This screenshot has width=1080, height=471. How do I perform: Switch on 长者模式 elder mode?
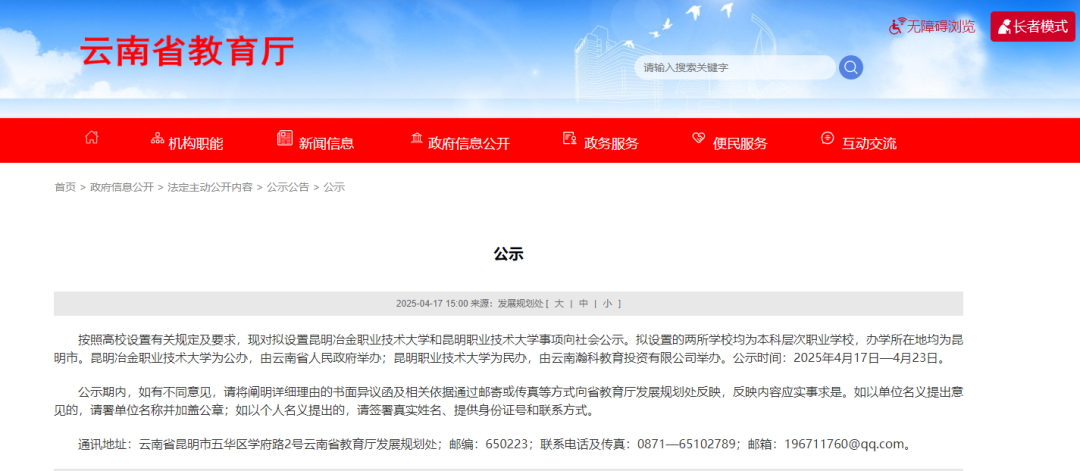point(1032,27)
